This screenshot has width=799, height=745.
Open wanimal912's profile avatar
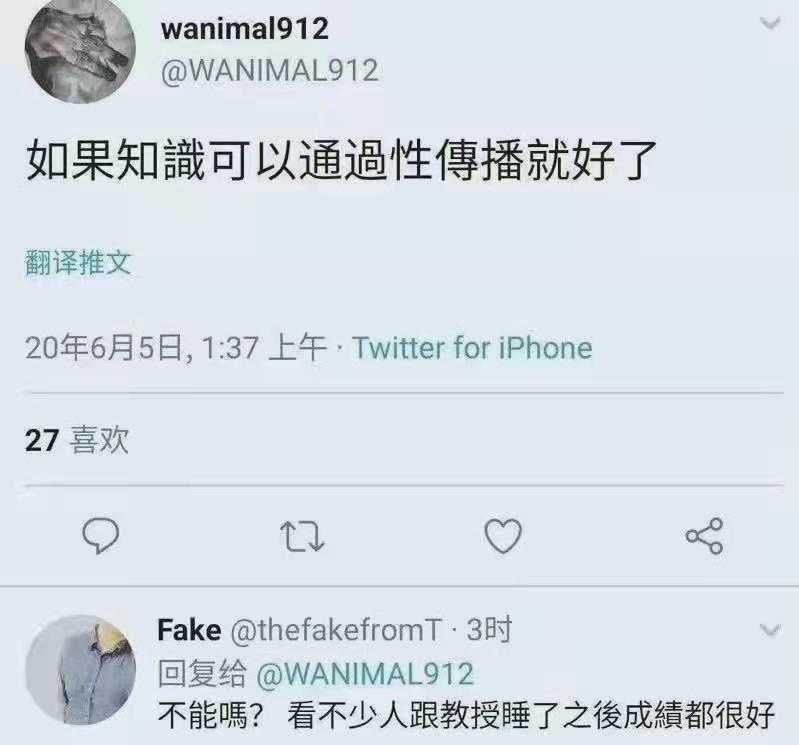(81, 49)
